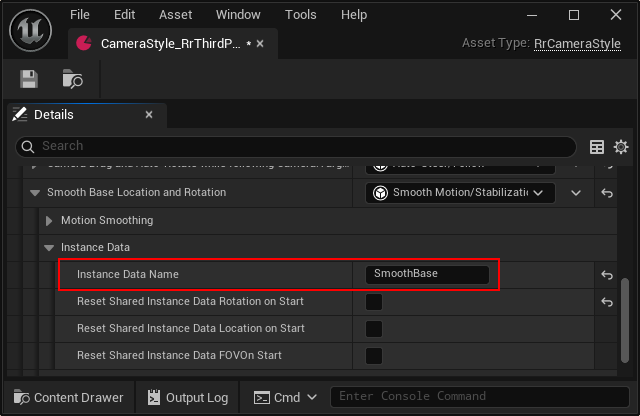Close the Details panel tab

tap(149, 115)
